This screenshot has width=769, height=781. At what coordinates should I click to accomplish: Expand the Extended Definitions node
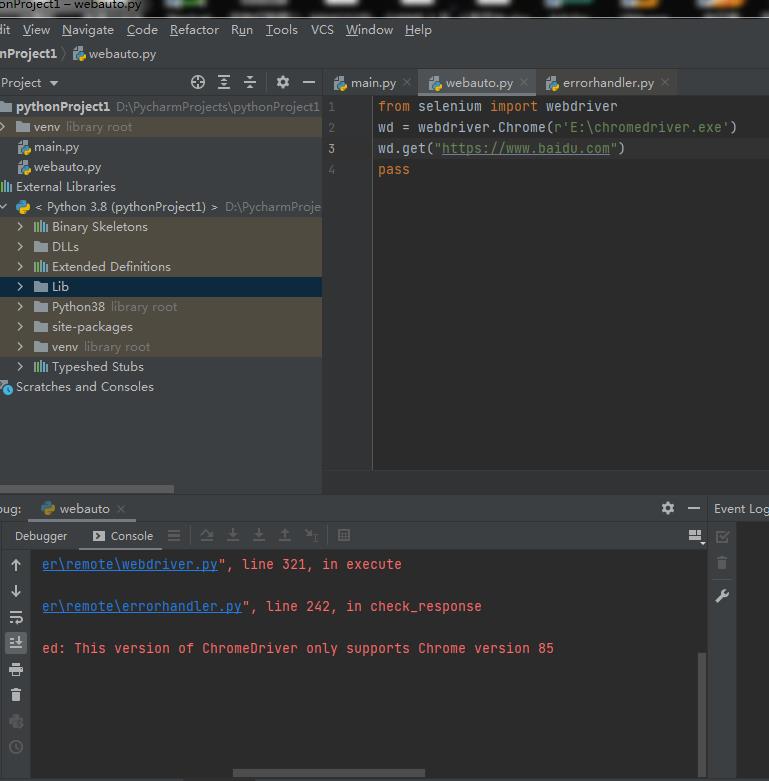tap(20, 266)
